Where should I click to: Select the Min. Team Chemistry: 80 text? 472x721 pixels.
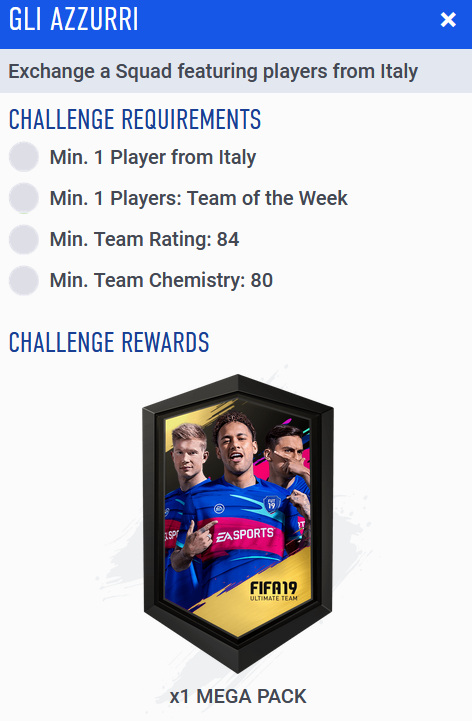point(161,280)
